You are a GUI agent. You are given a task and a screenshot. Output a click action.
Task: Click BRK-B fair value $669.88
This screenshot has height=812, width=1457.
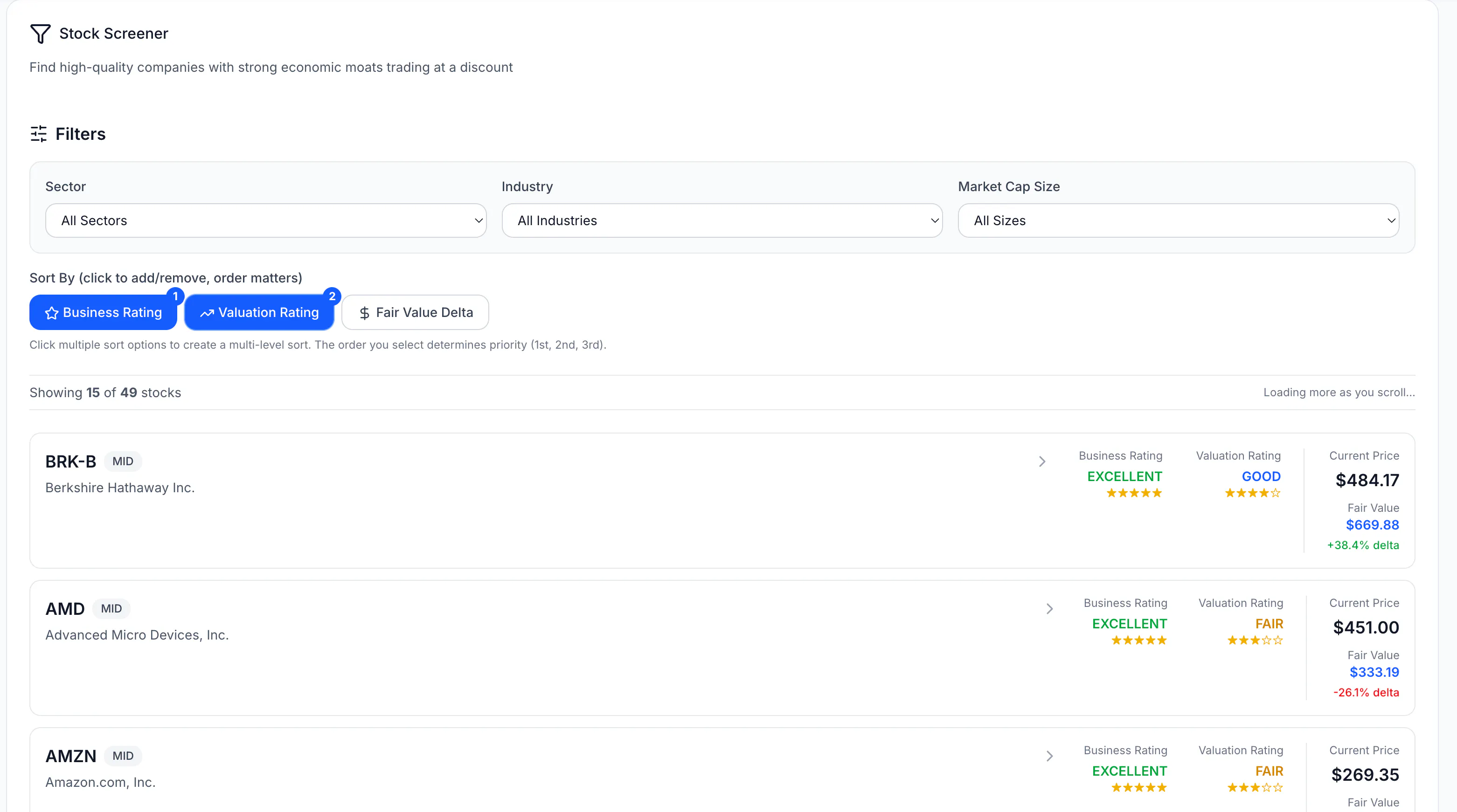coord(1373,525)
